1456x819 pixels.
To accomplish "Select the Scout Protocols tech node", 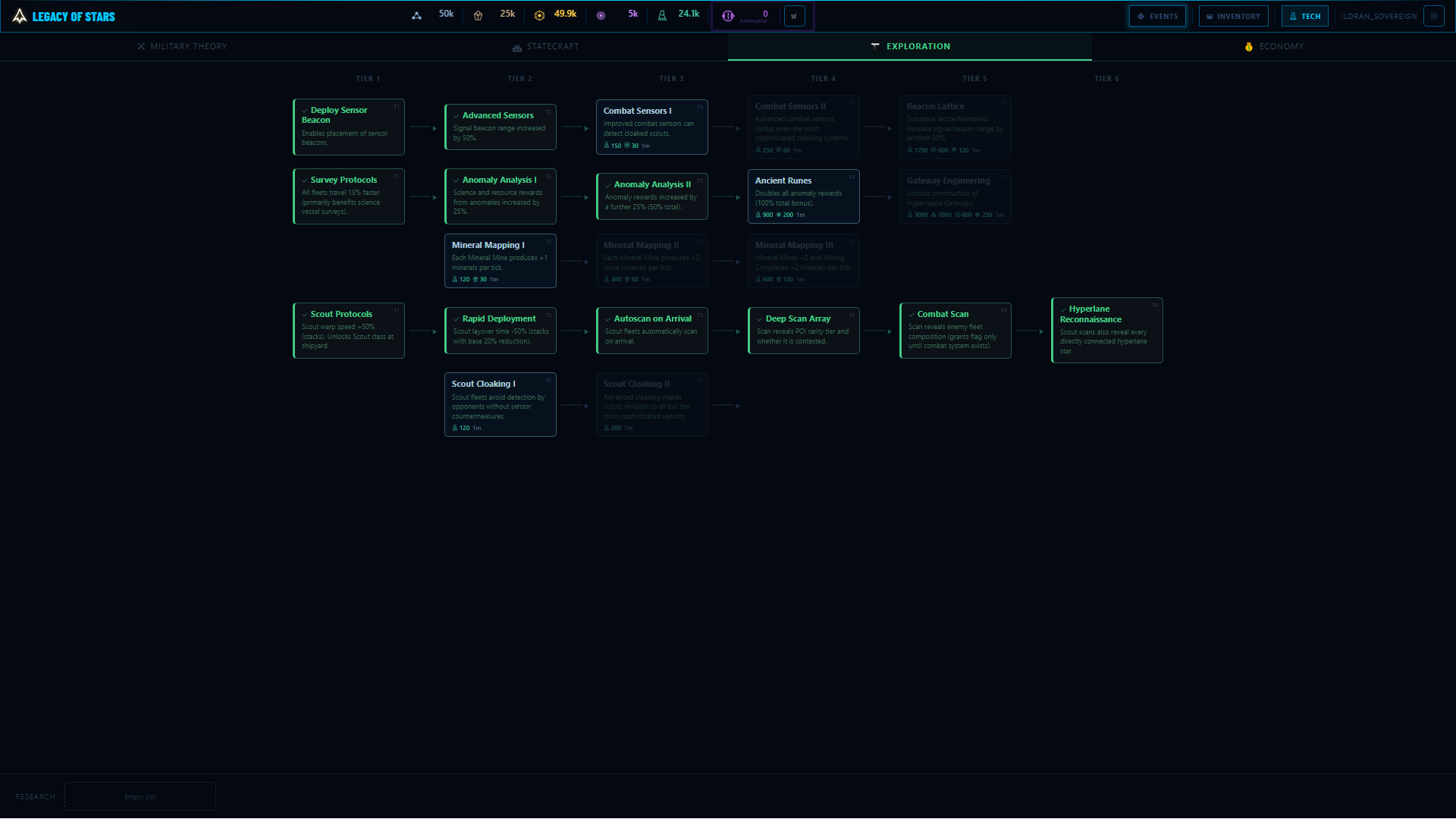I will [x=349, y=331].
